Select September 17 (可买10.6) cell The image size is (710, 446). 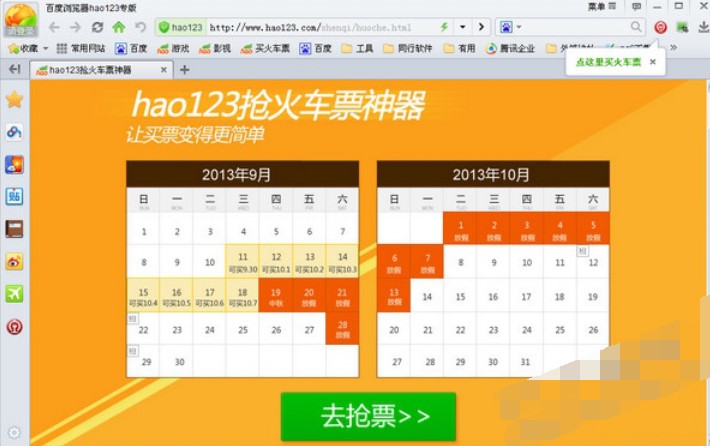210,296
